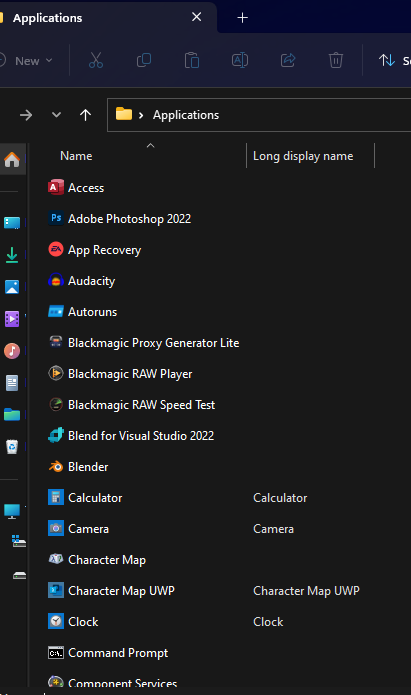Screen dimensions: 411x695
Task: Open Recycle Bin sidebar icon
Action: [12, 446]
